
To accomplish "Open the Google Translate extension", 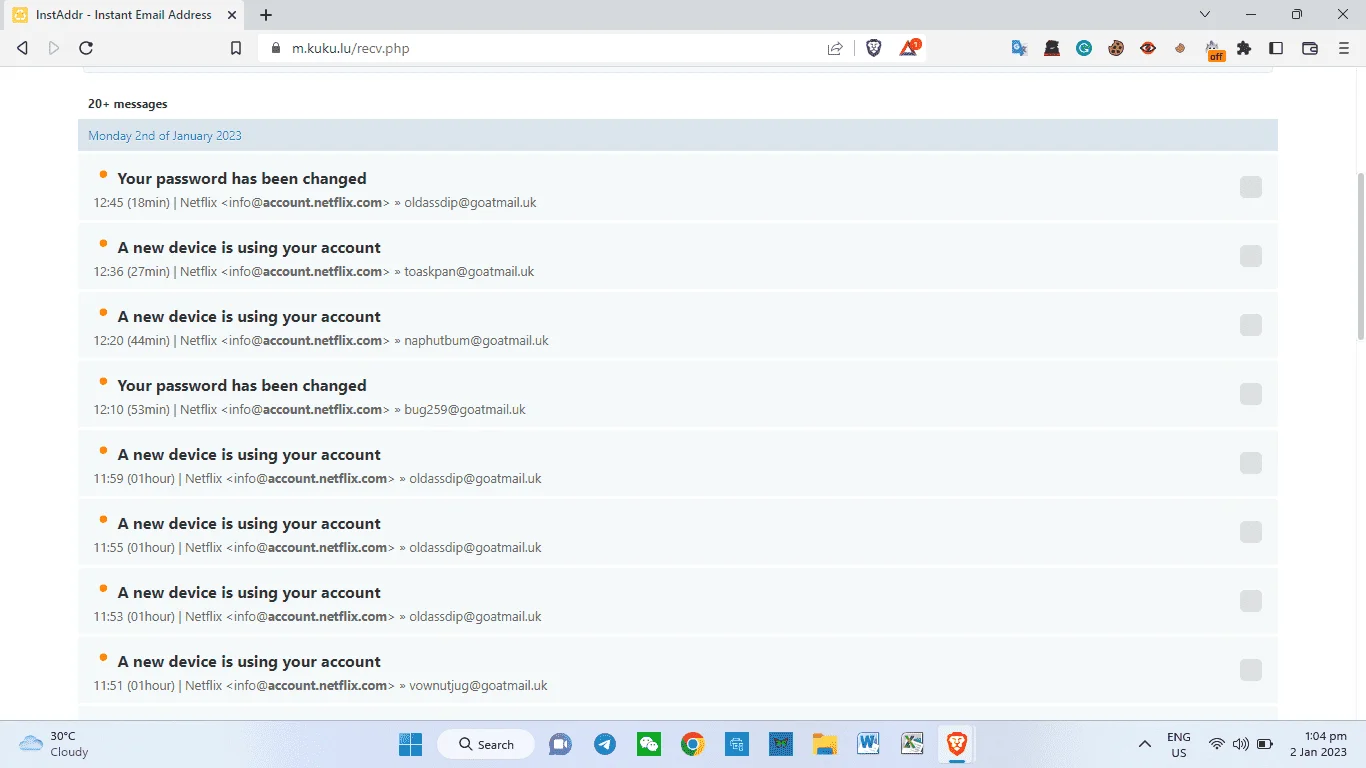I will pyautogui.click(x=1019, y=48).
